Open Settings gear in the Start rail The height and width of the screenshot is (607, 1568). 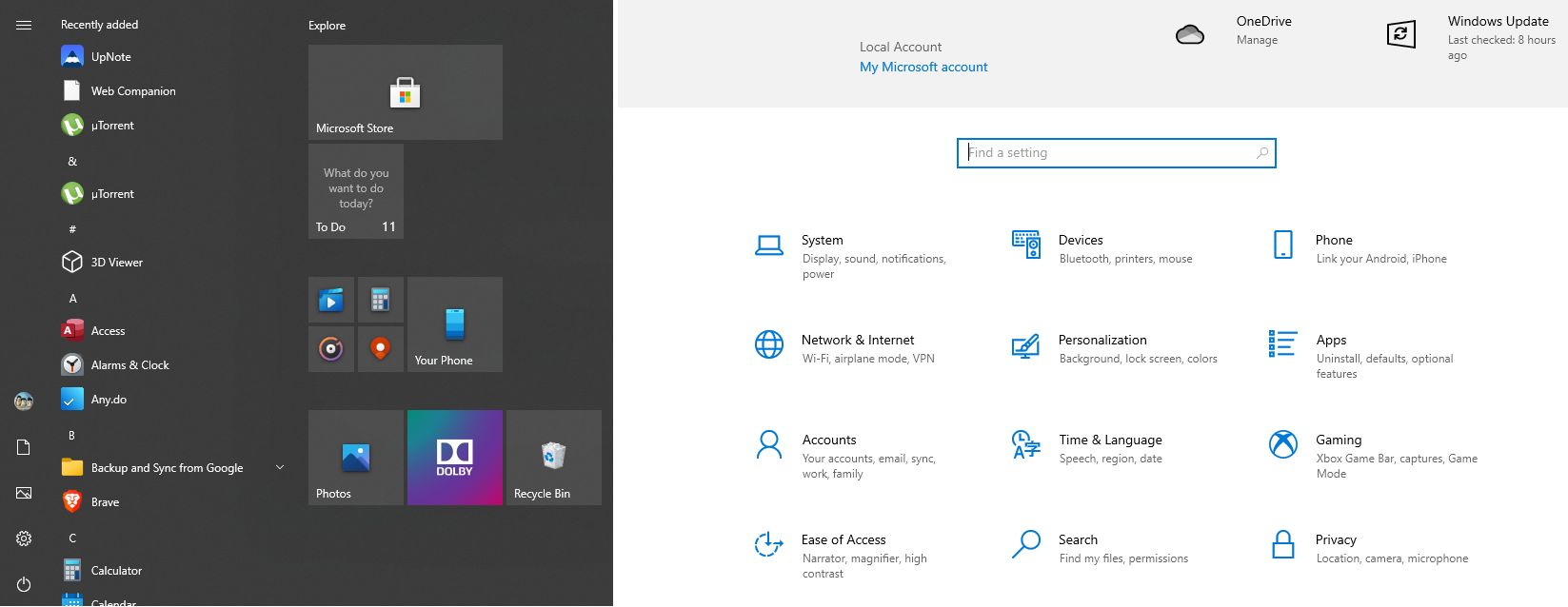24,538
